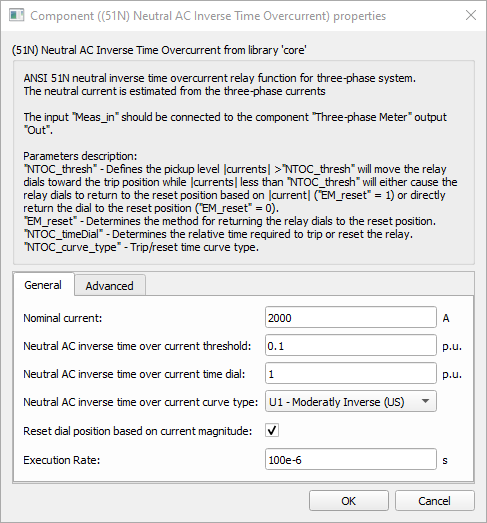Screen dimensions: 487x523
Task: Confirm the settings with the OK button
Action: pos(349,500)
